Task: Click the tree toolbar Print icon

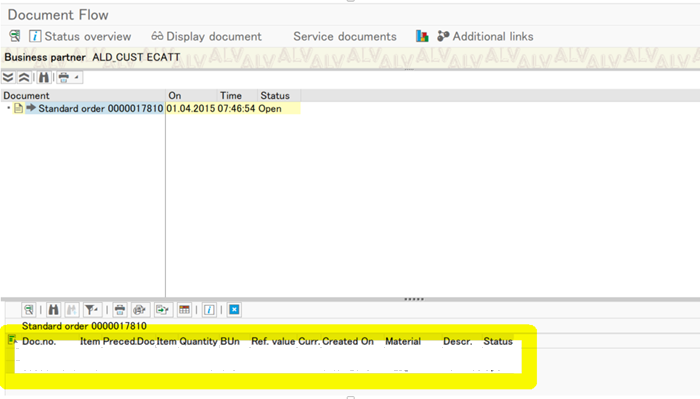Action: click(64, 78)
